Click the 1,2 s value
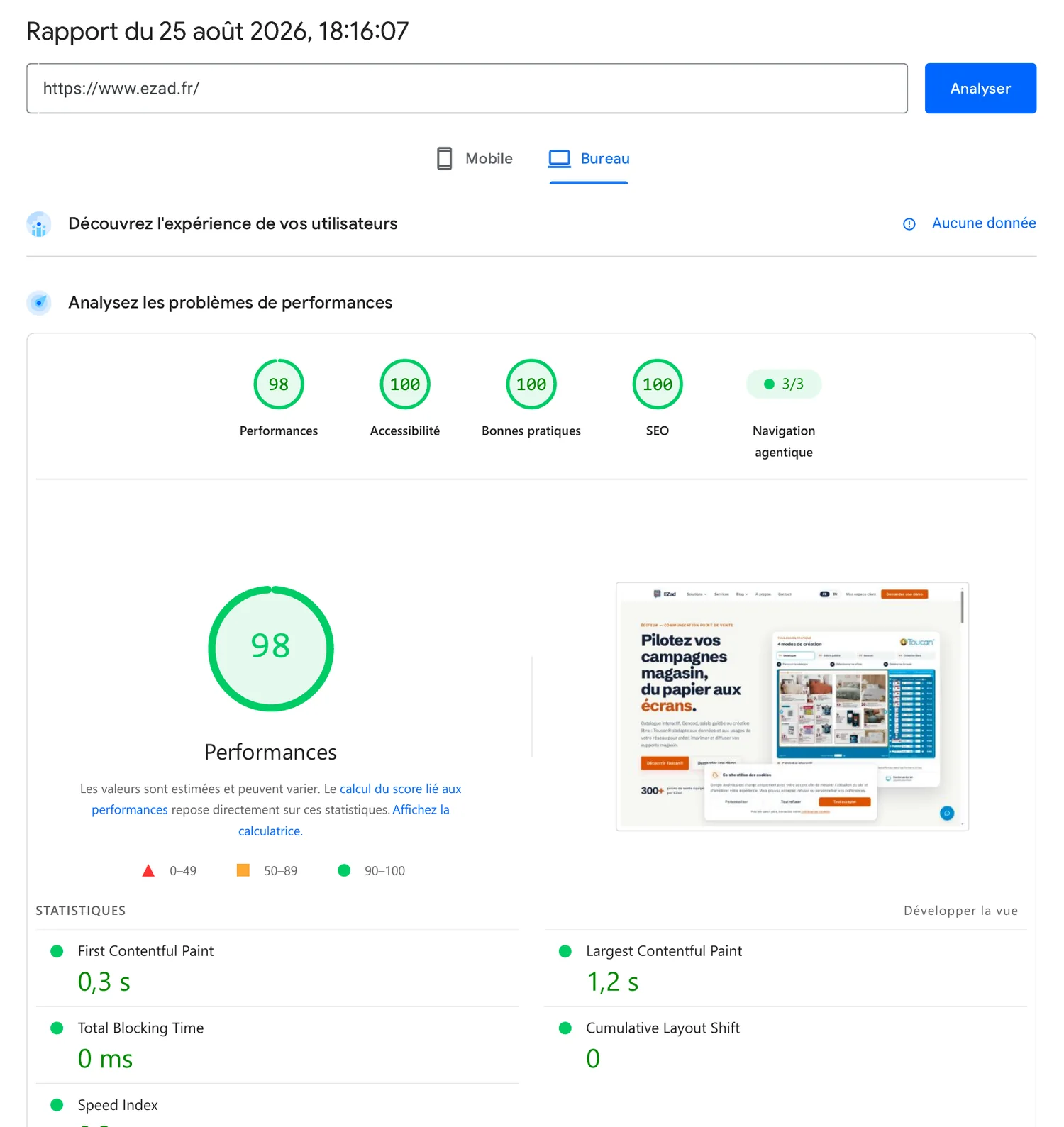Viewport: 1064px width, 1127px height. tap(612, 982)
